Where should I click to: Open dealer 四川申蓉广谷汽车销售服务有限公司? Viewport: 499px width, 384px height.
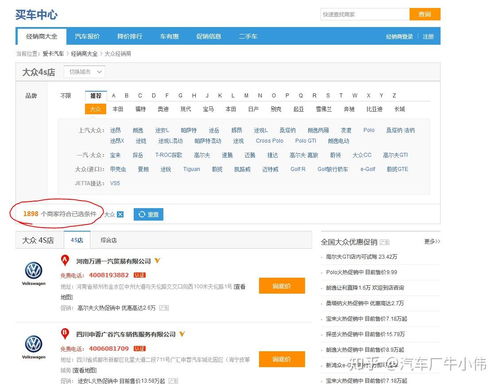tap(126, 334)
